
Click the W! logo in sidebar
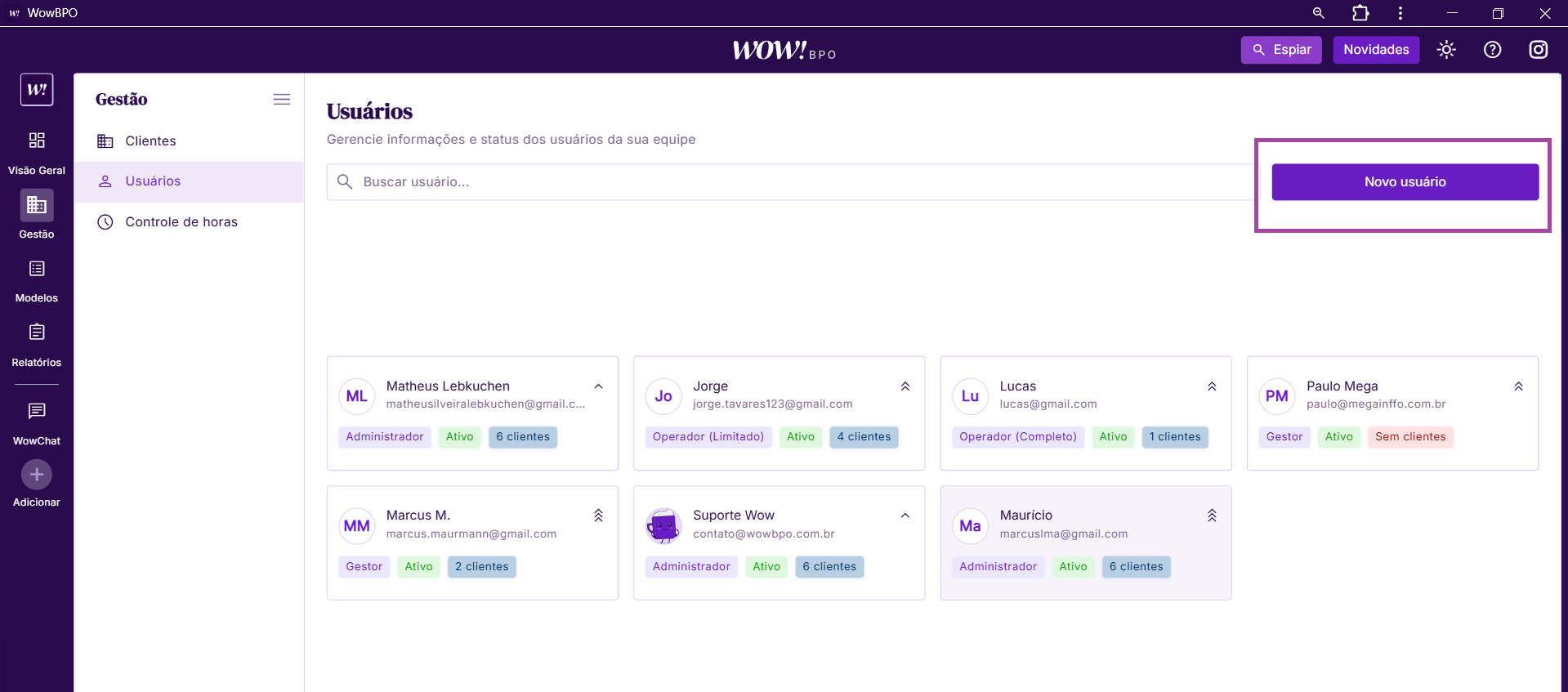[37, 90]
